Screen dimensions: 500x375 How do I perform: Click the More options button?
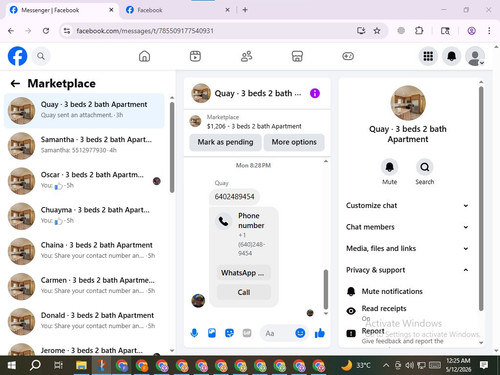pyautogui.click(x=294, y=142)
